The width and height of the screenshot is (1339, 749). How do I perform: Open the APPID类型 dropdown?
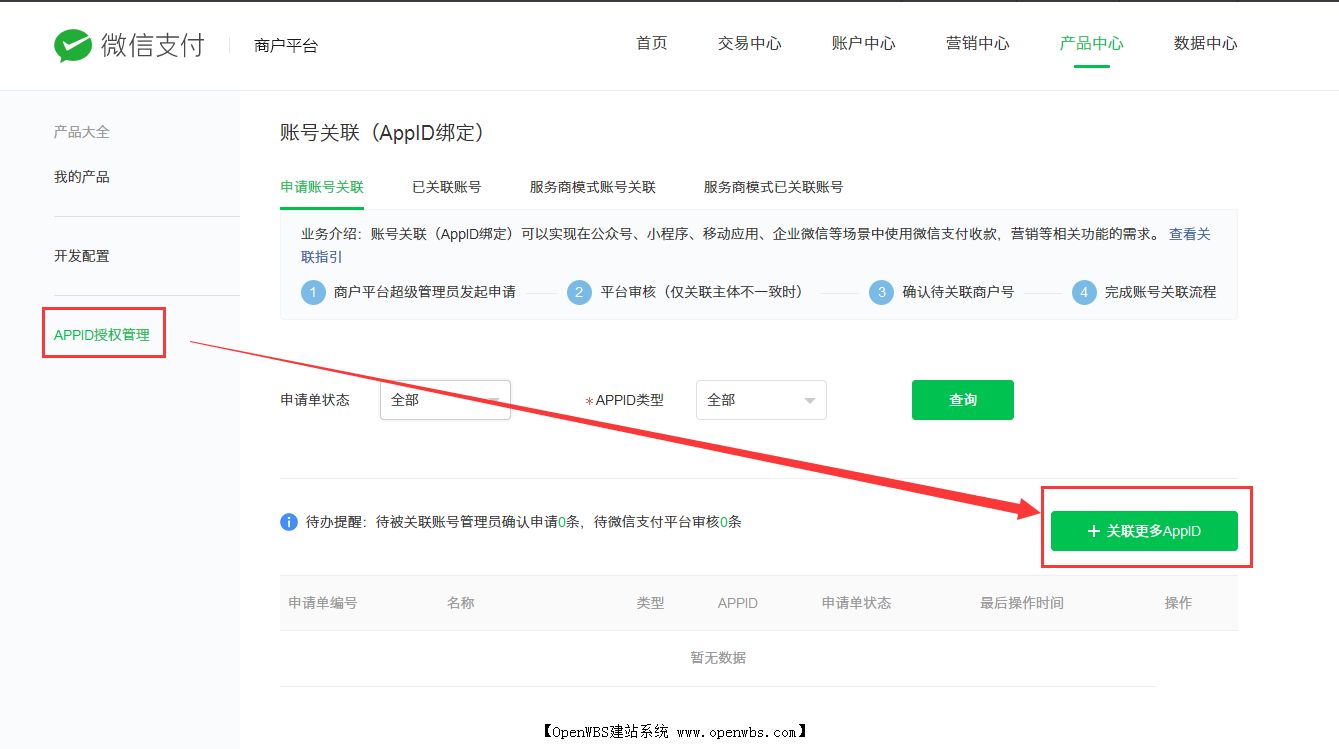(x=760, y=399)
